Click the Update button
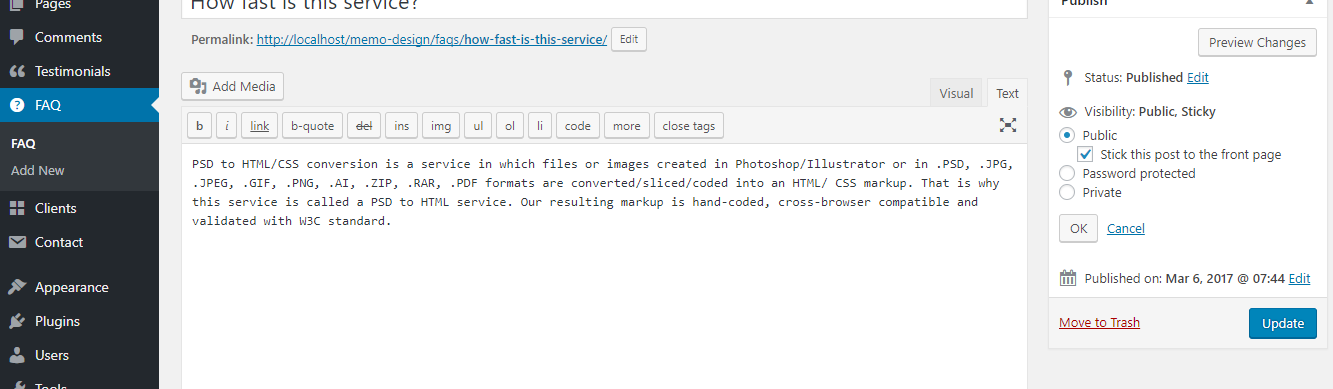1333x389 pixels. coord(1283,323)
